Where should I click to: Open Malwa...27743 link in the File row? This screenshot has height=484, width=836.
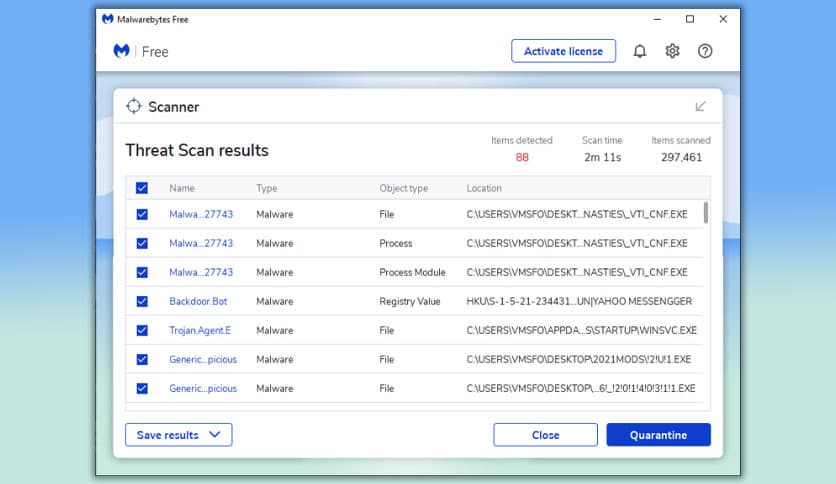[201, 214]
